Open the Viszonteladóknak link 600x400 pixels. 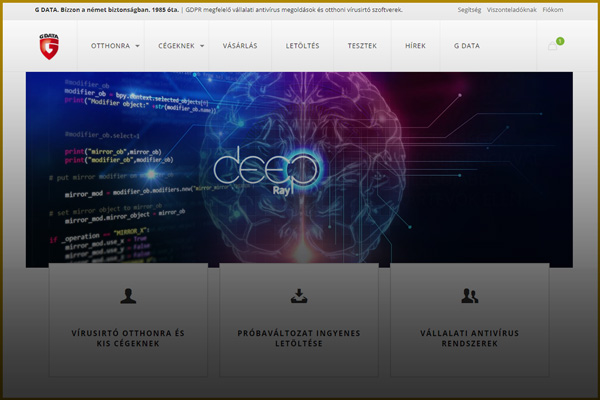tap(512, 10)
